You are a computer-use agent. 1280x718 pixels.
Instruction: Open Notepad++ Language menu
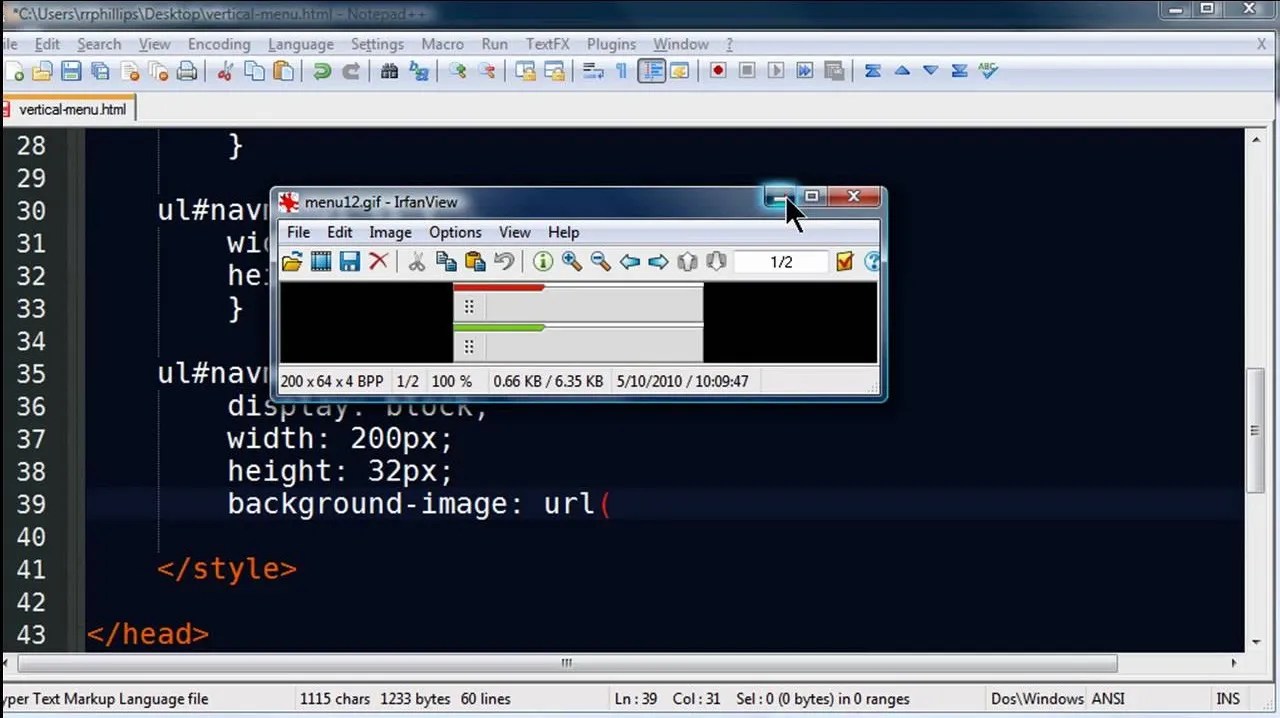click(x=301, y=44)
